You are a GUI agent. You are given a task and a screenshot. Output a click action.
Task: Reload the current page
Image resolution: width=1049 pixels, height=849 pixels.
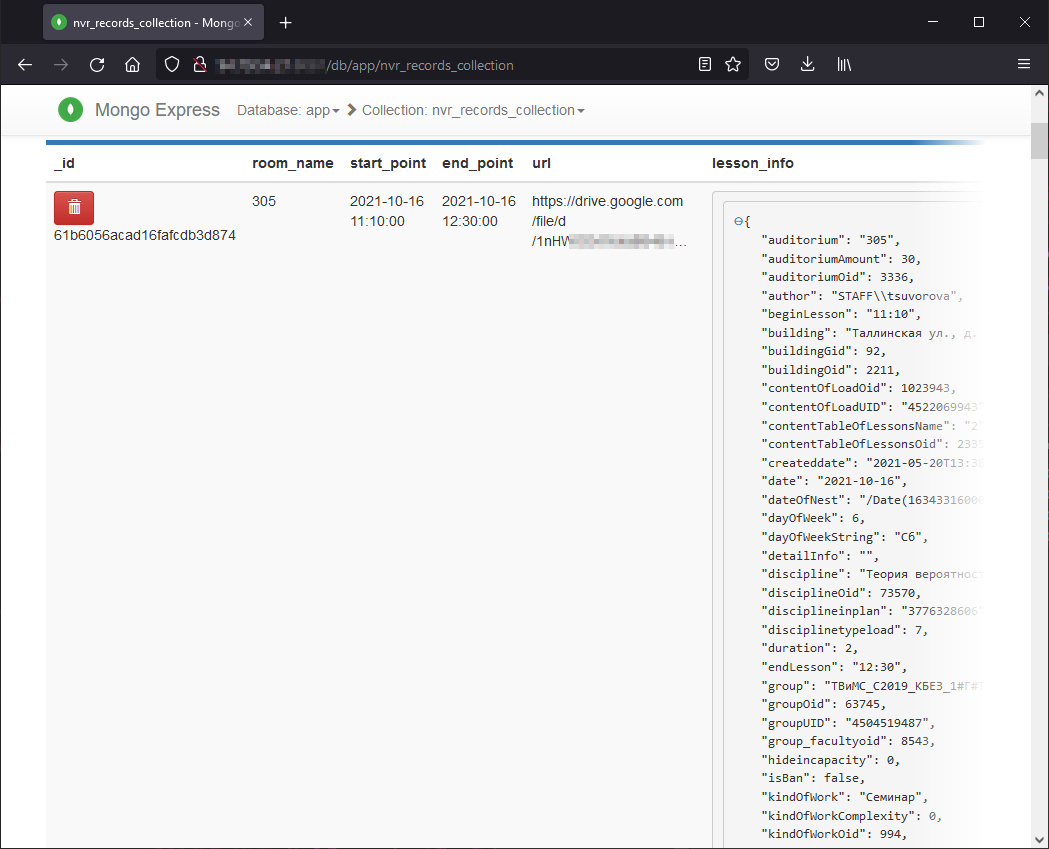coord(97,65)
